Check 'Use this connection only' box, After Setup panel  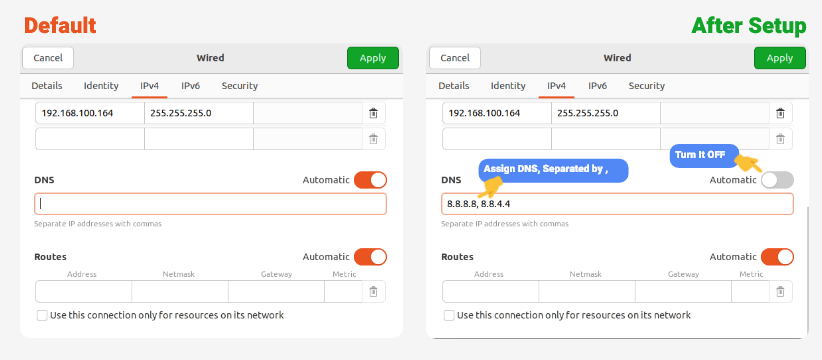449,315
